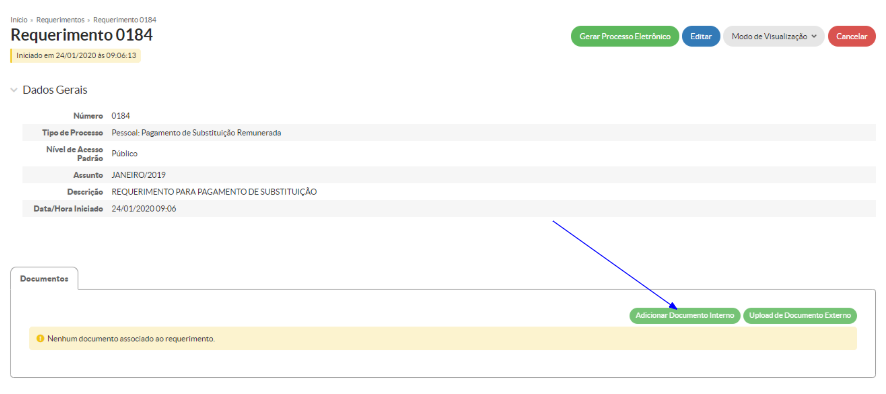This screenshot has width=886, height=394.
Task: Open the Modo de Visualização dropdown
Action: point(774,36)
